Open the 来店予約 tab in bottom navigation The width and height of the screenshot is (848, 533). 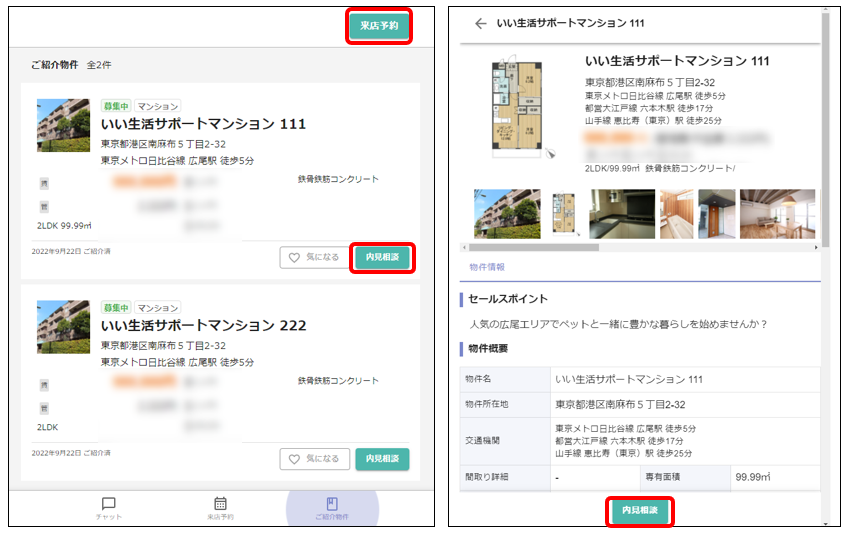pos(220,508)
